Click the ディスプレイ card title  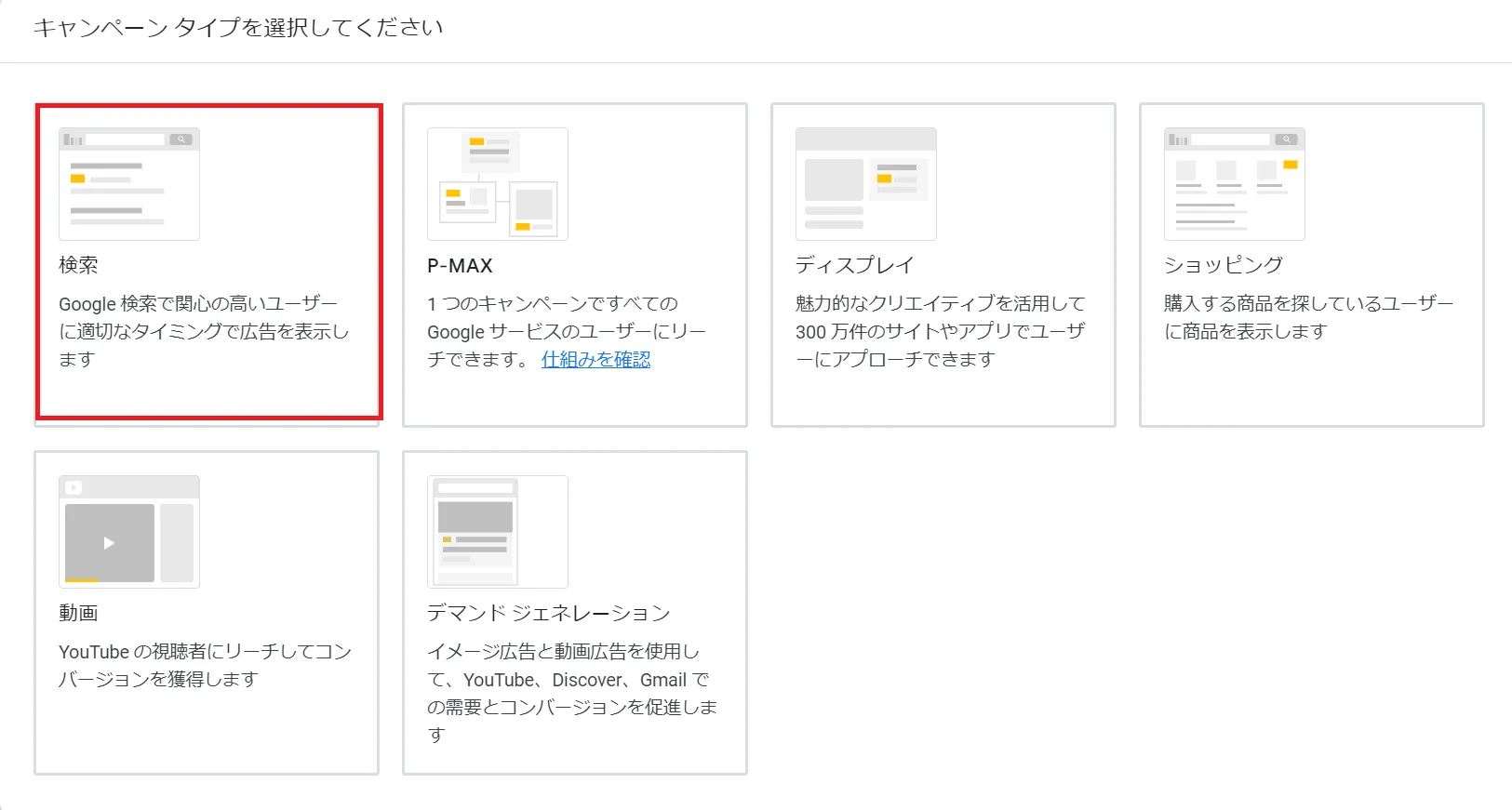coord(855,265)
